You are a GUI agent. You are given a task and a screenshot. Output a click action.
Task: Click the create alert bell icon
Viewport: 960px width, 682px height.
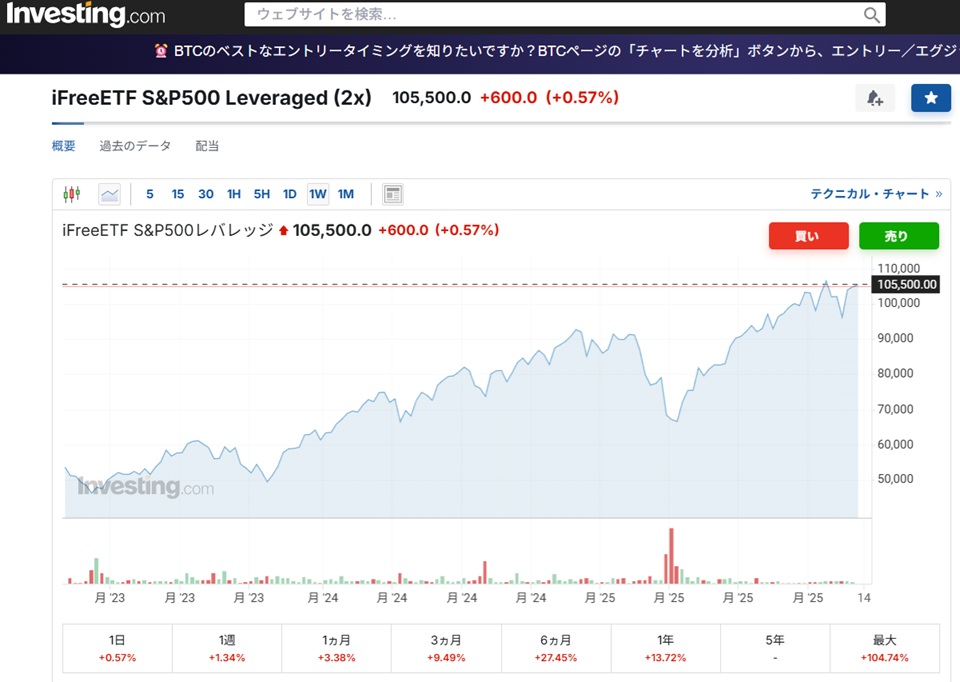click(875, 98)
